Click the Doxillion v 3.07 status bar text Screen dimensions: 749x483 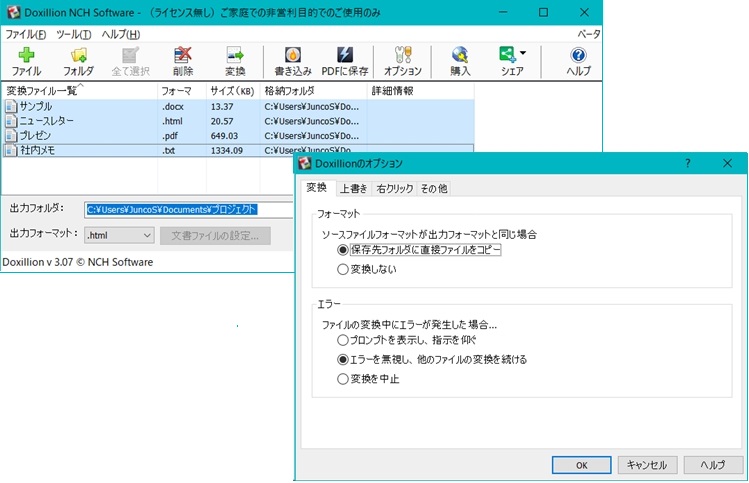point(77,262)
